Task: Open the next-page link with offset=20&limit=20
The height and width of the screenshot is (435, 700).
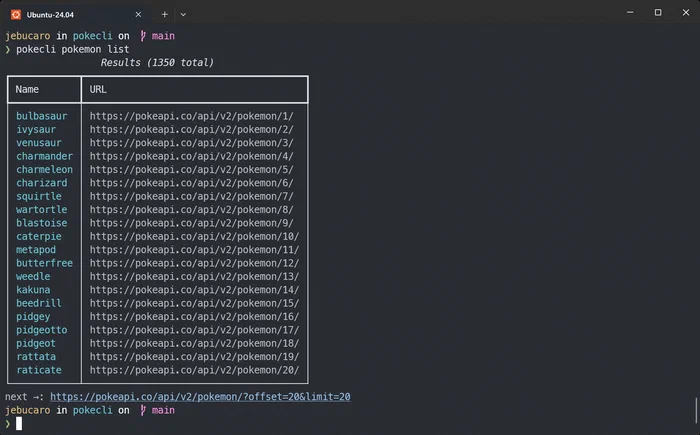Action: 200,397
